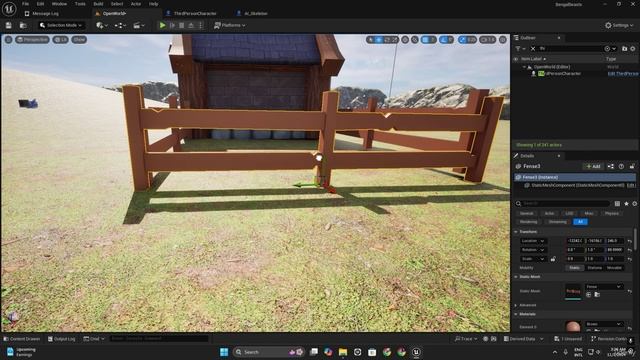Open the Selection Mode dropdown

[61, 25]
